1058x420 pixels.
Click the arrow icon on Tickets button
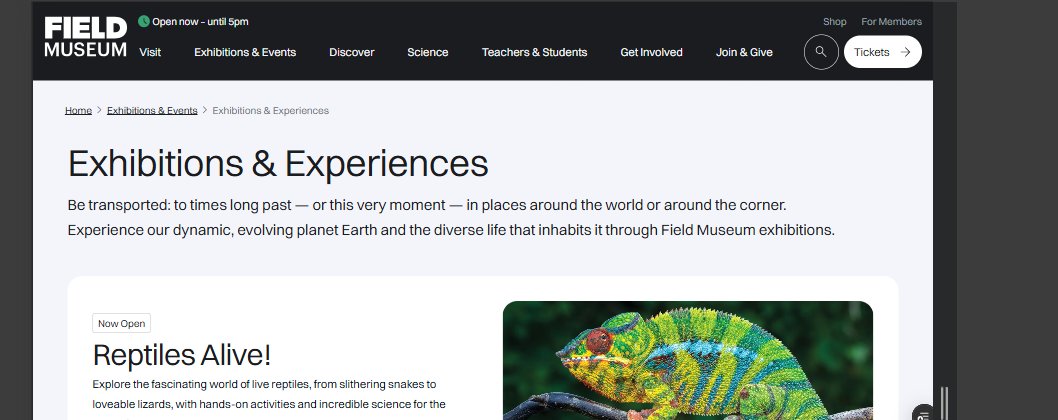point(905,52)
